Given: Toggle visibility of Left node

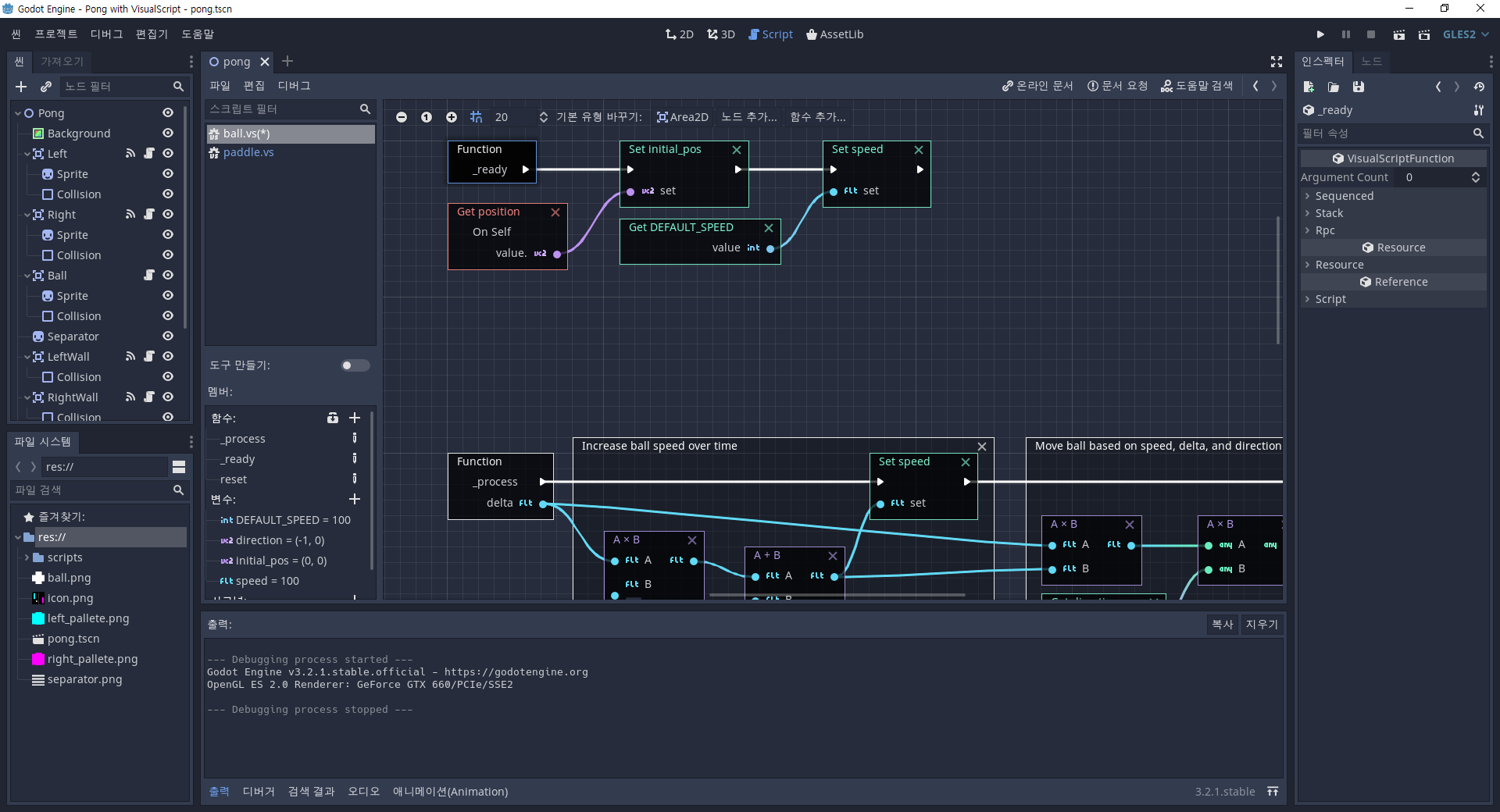Looking at the screenshot, I should tap(168, 154).
